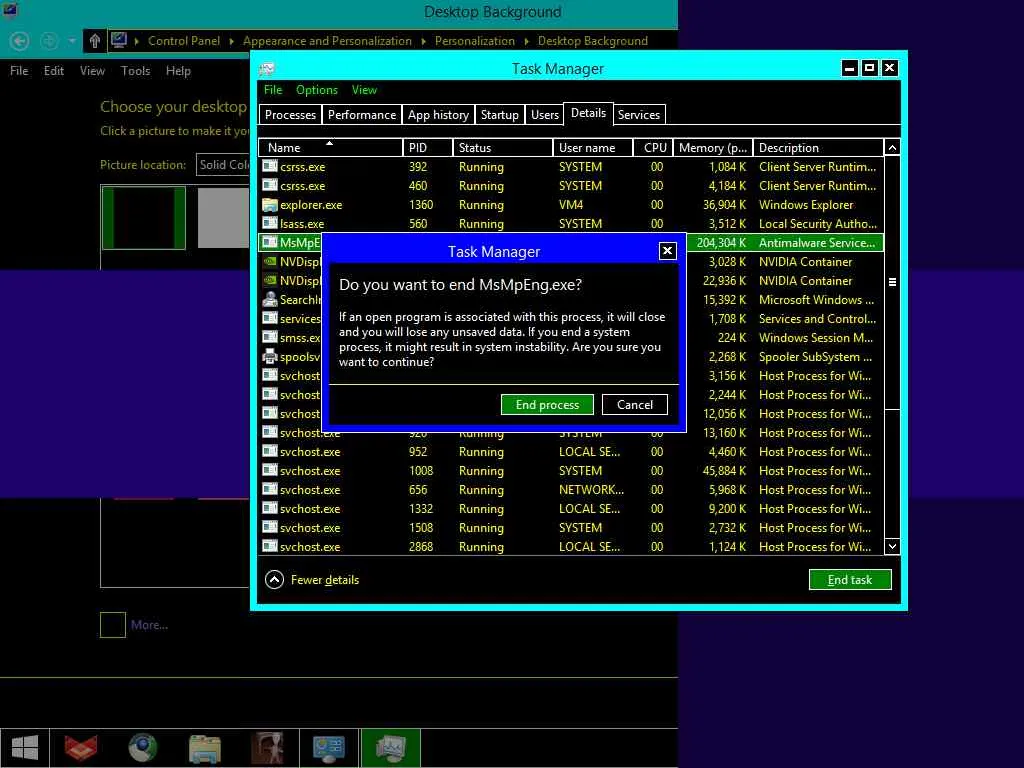Screen dimensions: 1024x768
Task: Switch to the Processes tab
Action: (290, 114)
